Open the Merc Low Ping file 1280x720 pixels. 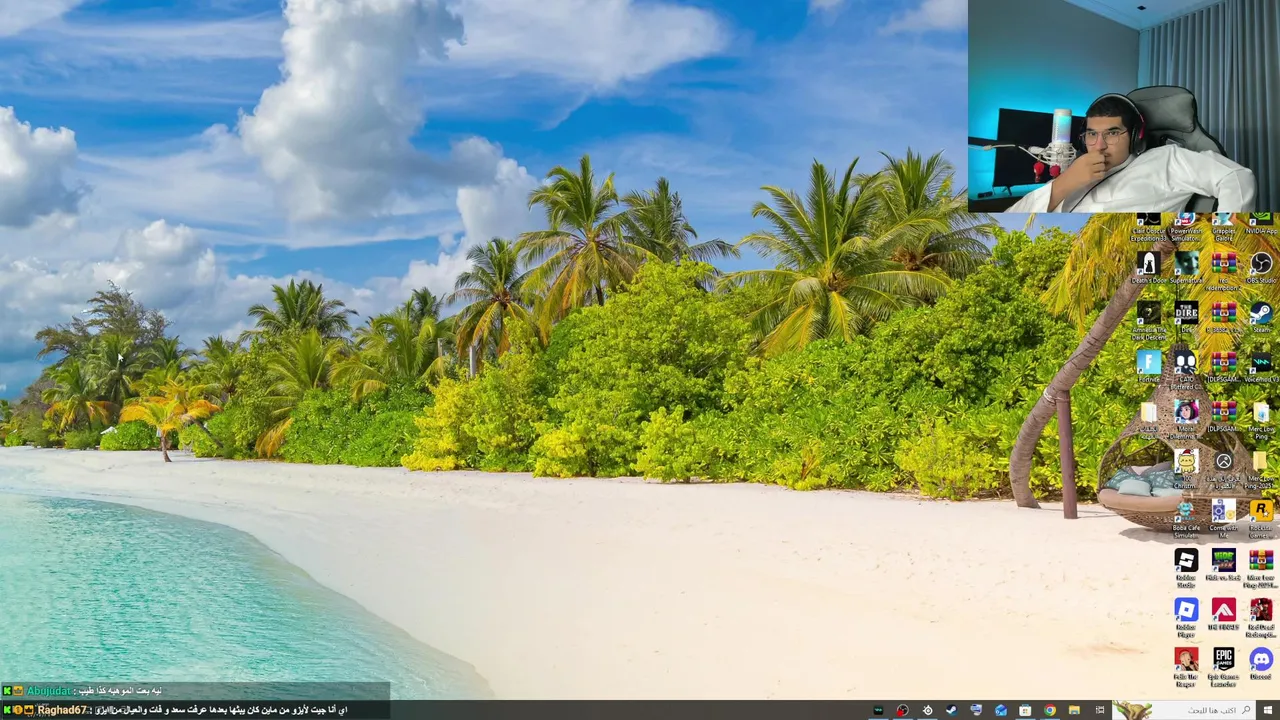point(1261,418)
